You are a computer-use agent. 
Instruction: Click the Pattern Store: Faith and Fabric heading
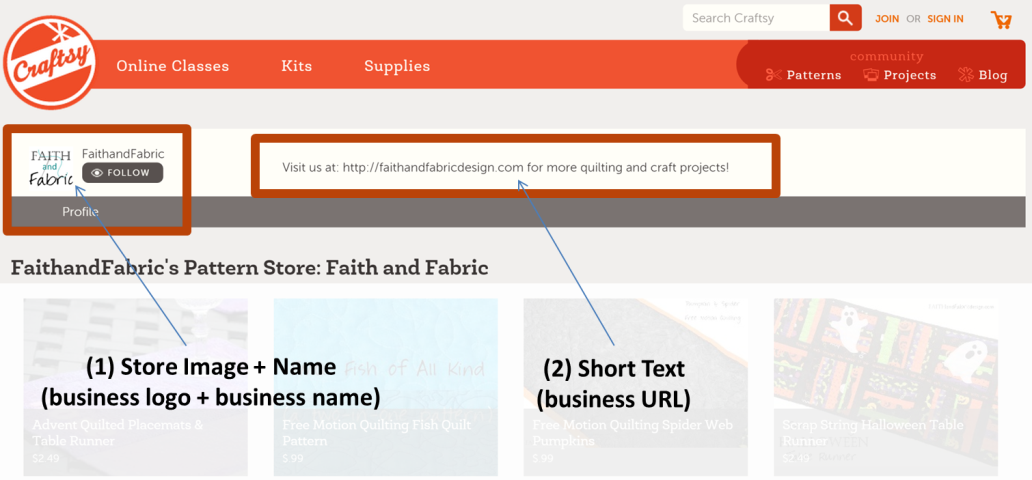[x=249, y=268]
